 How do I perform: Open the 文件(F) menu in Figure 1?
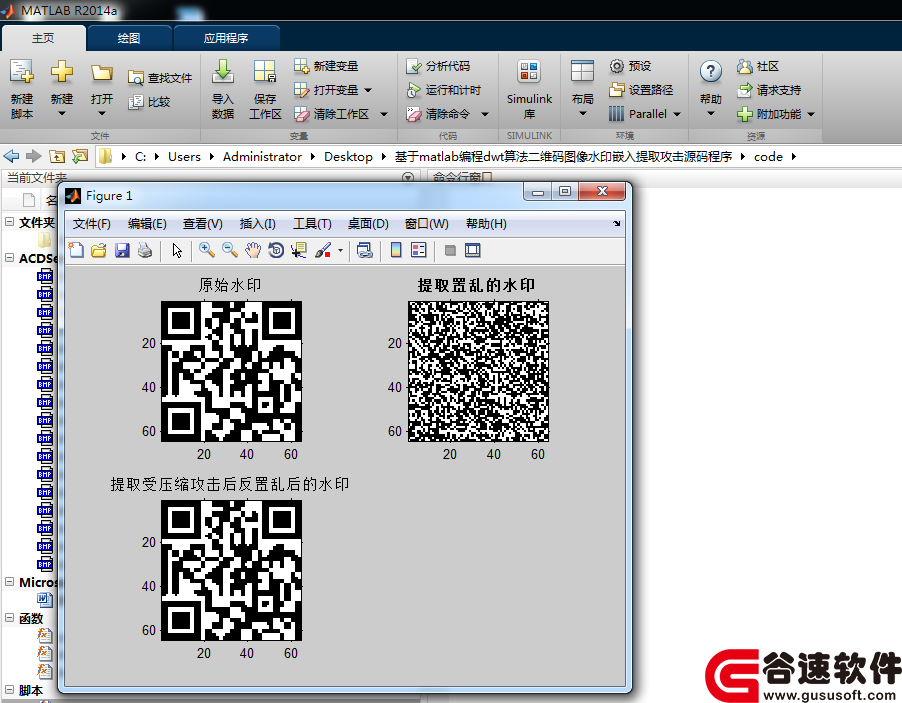91,224
